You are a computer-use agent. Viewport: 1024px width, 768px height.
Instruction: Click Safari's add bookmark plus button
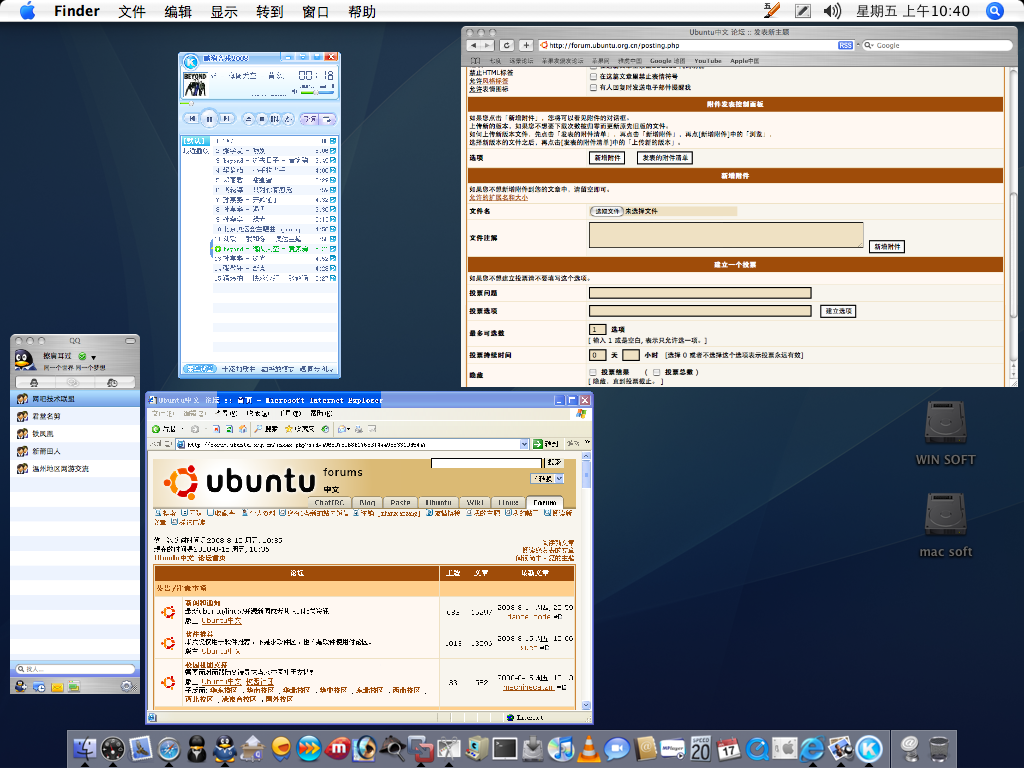click(x=526, y=45)
